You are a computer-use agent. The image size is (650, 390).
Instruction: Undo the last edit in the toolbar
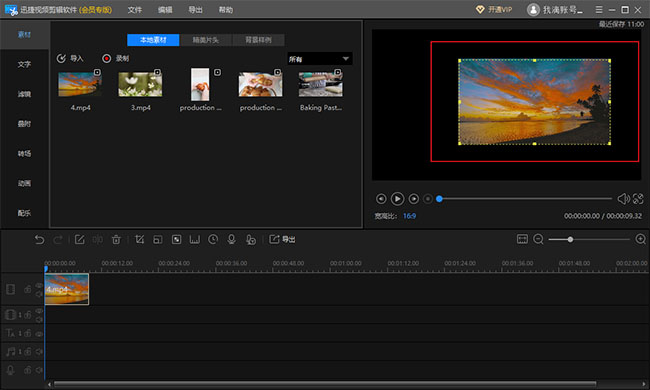click(39, 240)
